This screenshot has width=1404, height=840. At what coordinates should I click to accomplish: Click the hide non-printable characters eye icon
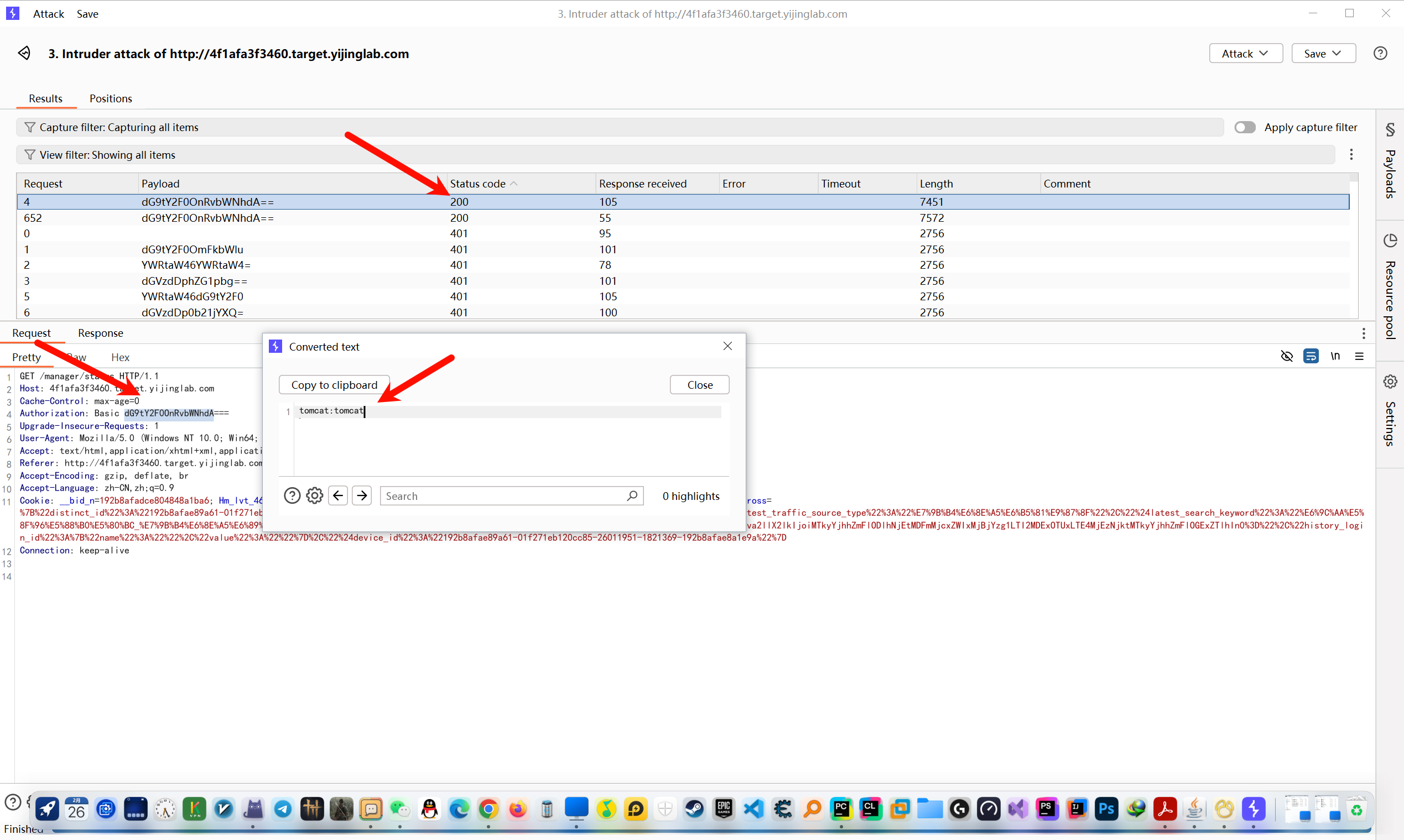pyautogui.click(x=1286, y=356)
